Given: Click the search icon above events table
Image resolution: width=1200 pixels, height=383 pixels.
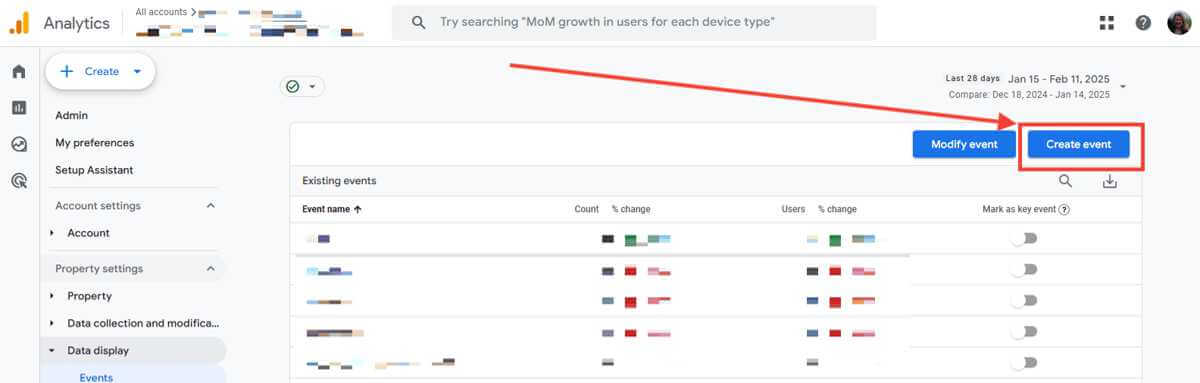Looking at the screenshot, I should click(1065, 181).
